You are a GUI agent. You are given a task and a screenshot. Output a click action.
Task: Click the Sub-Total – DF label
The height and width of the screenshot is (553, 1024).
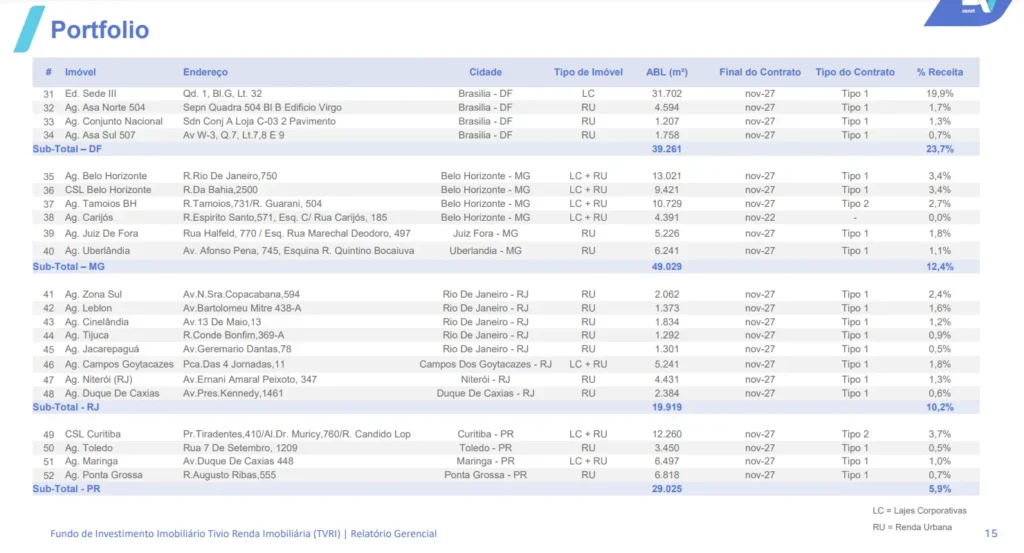click(x=67, y=149)
